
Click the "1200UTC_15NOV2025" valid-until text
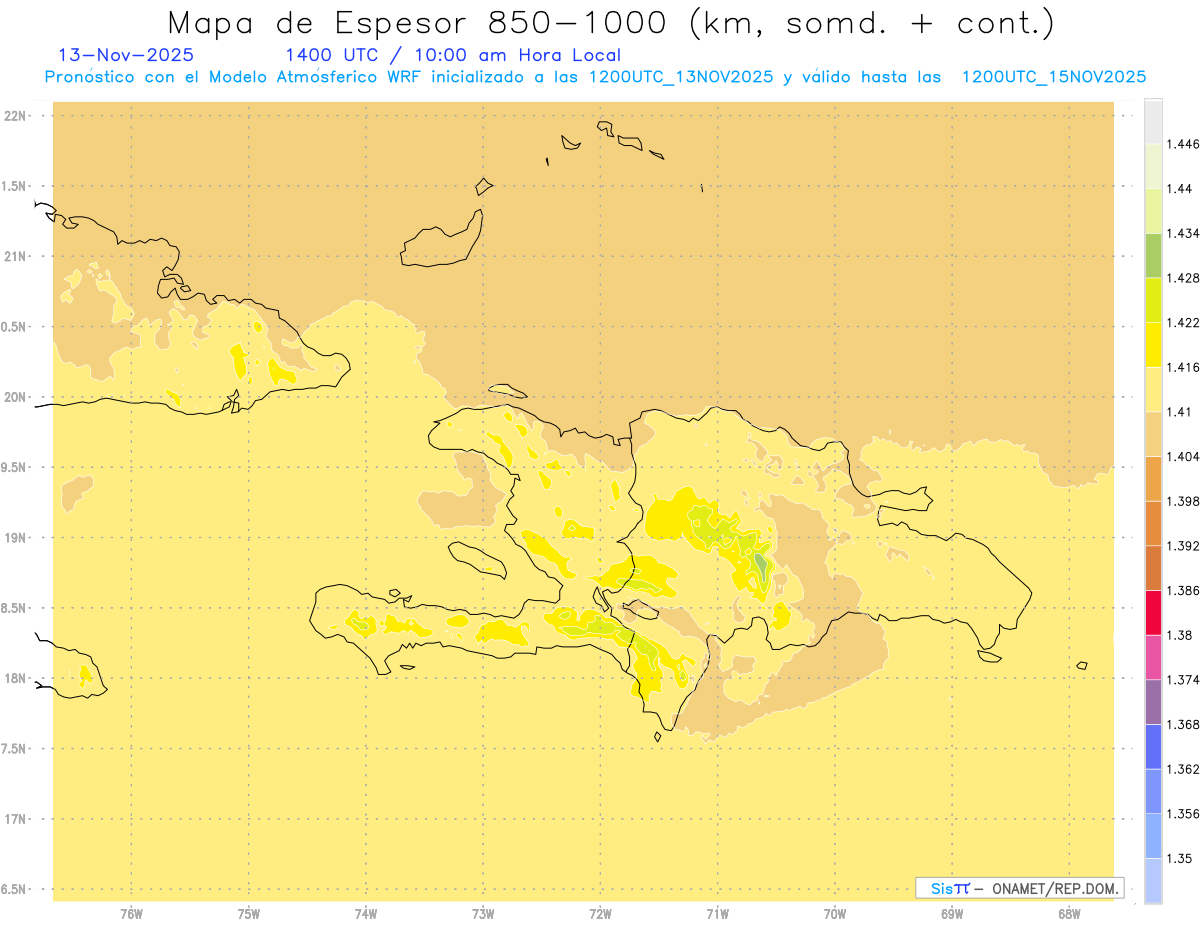point(1053,77)
